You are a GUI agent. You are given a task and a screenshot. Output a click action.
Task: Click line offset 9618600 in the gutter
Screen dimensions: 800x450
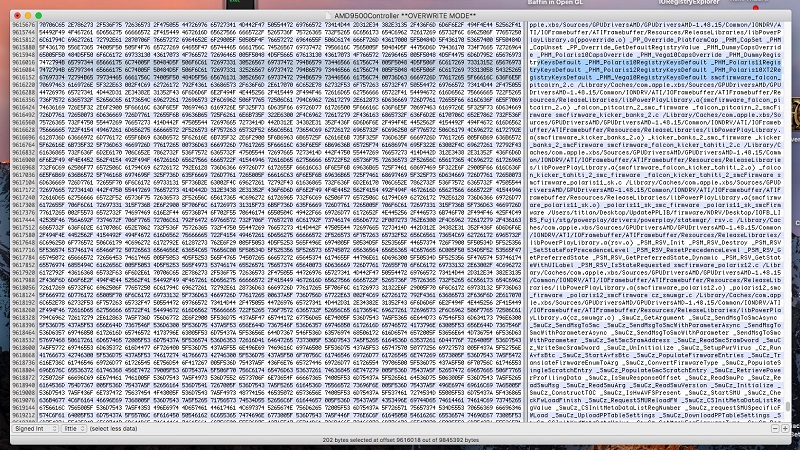pos(23,347)
